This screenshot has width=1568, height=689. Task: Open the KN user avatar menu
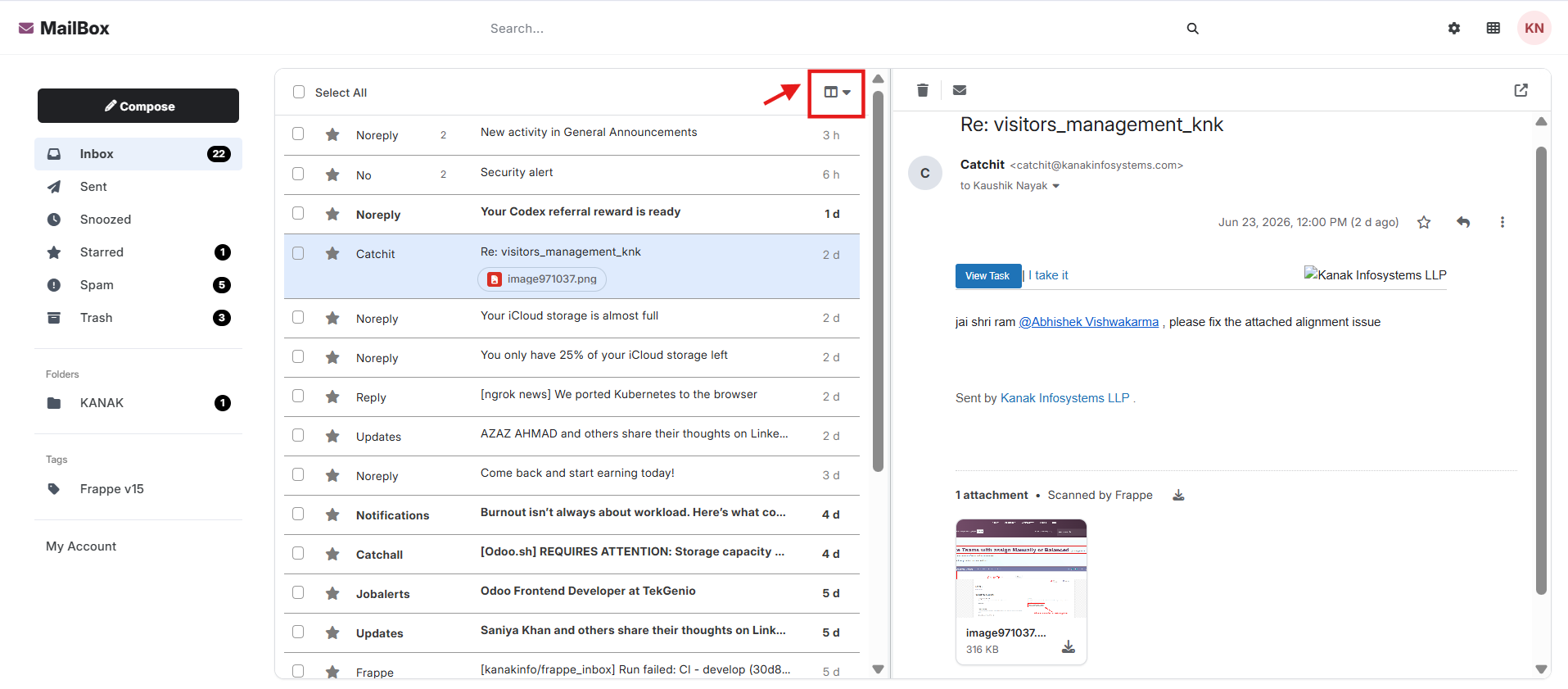click(1534, 28)
